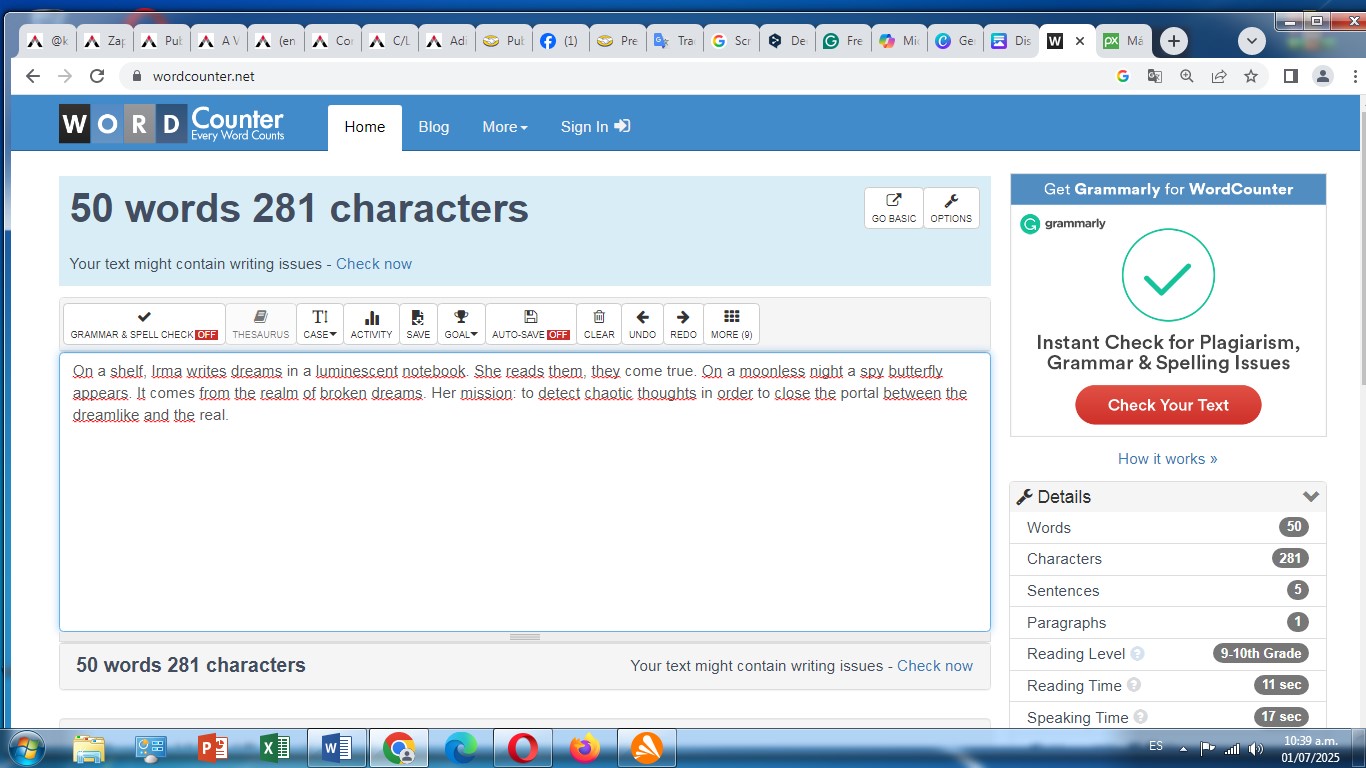The width and height of the screenshot is (1366, 768).
Task: Click the Reading Level help icon
Action: pyautogui.click(x=1137, y=654)
